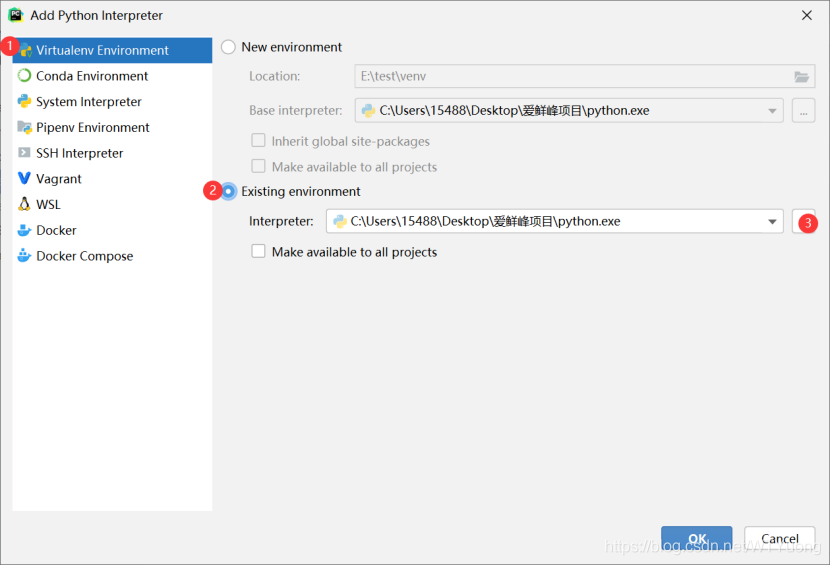Click the SSH Interpreter terminal icon

click(24, 153)
